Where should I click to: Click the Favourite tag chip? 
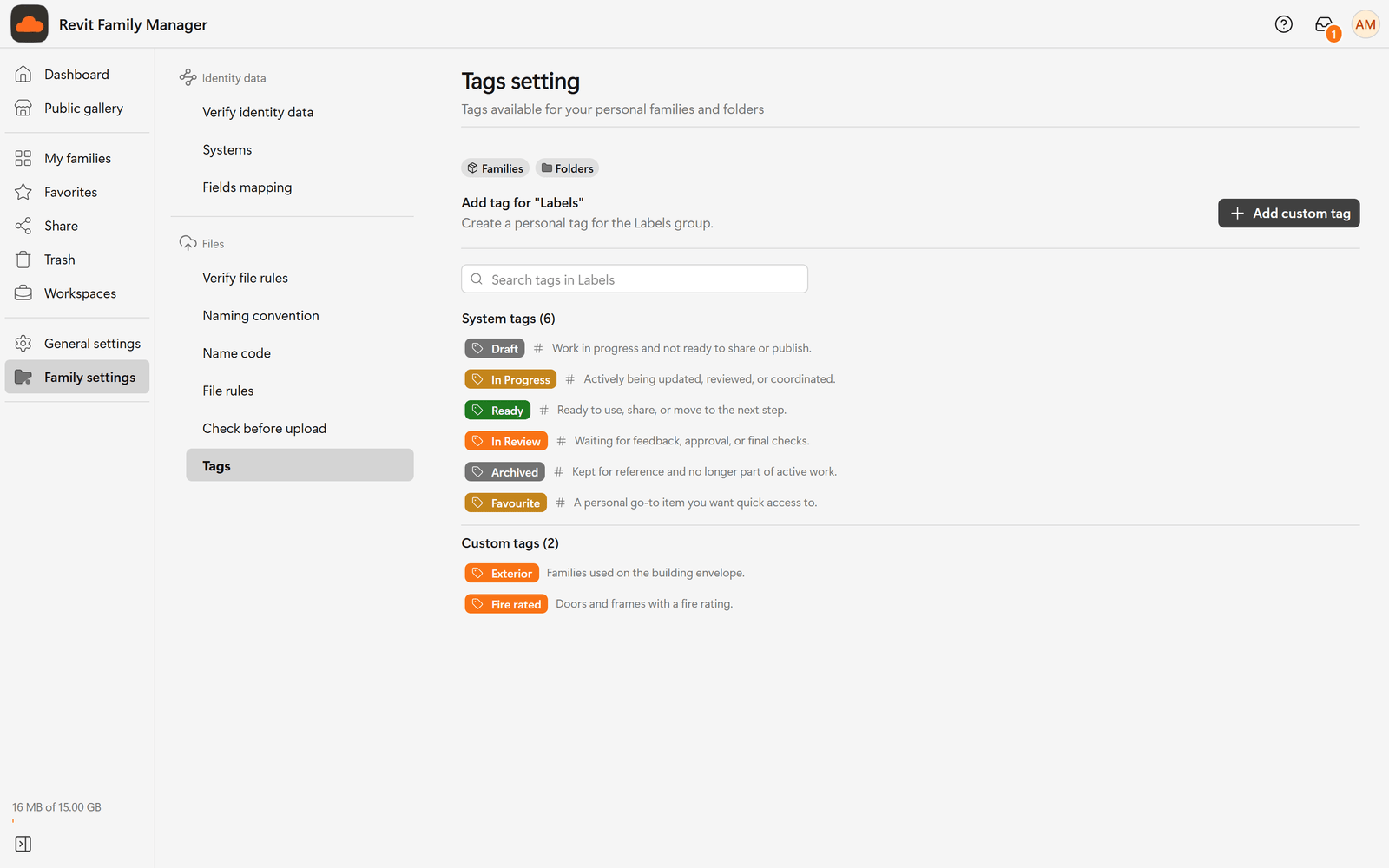(505, 503)
